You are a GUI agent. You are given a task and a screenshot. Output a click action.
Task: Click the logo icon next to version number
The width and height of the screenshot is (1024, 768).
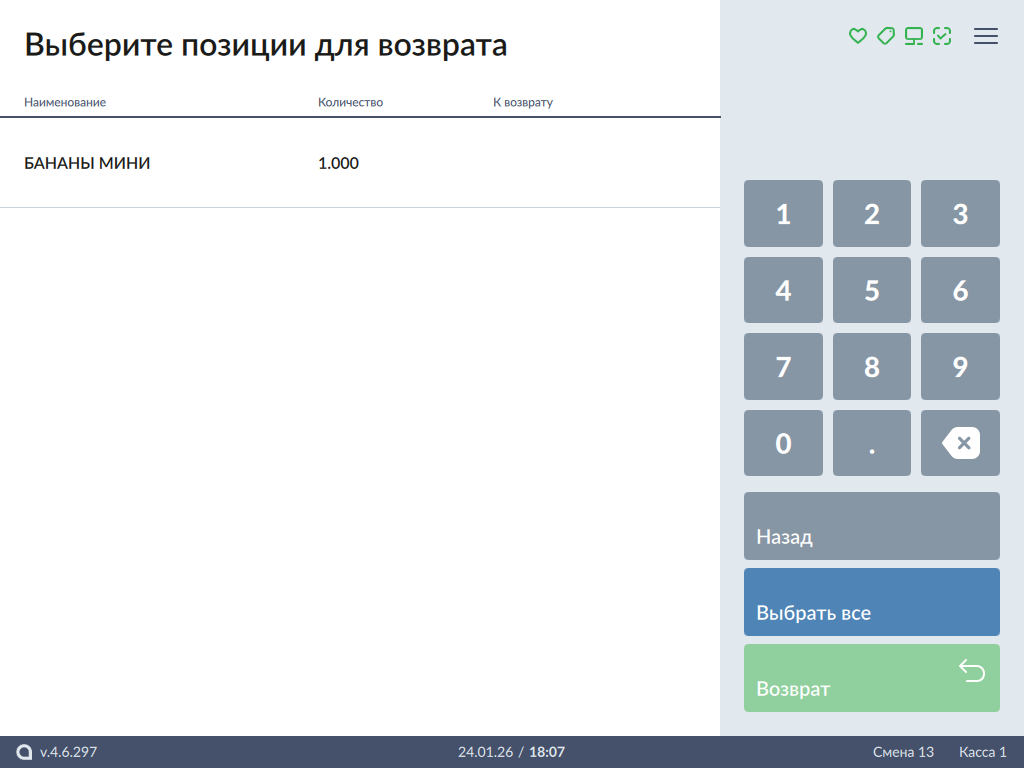coord(25,752)
